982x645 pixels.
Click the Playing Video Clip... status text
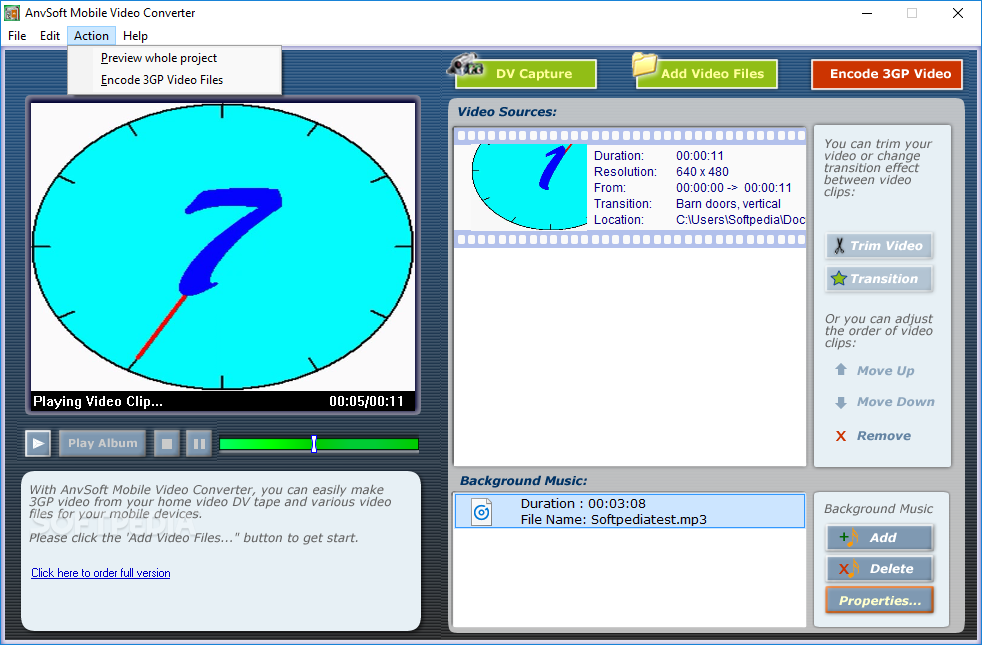coord(98,401)
